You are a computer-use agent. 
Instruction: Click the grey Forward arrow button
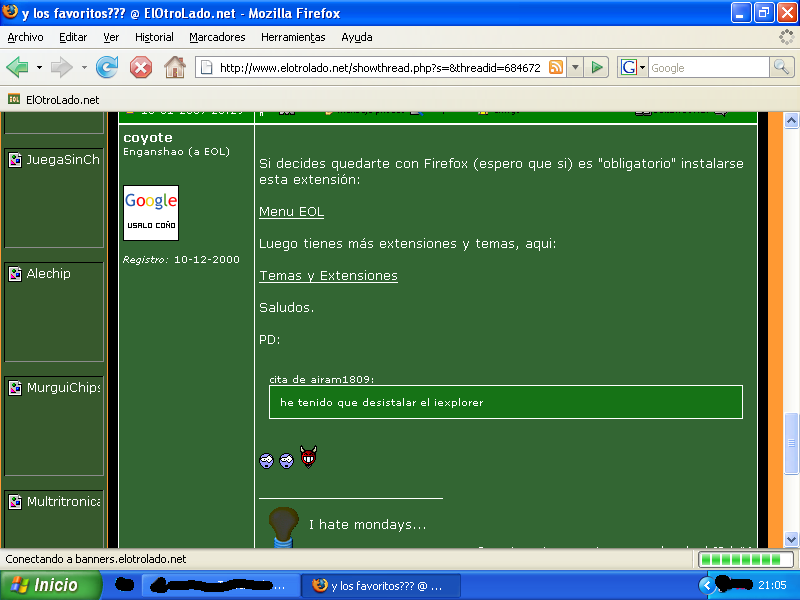coord(62,67)
